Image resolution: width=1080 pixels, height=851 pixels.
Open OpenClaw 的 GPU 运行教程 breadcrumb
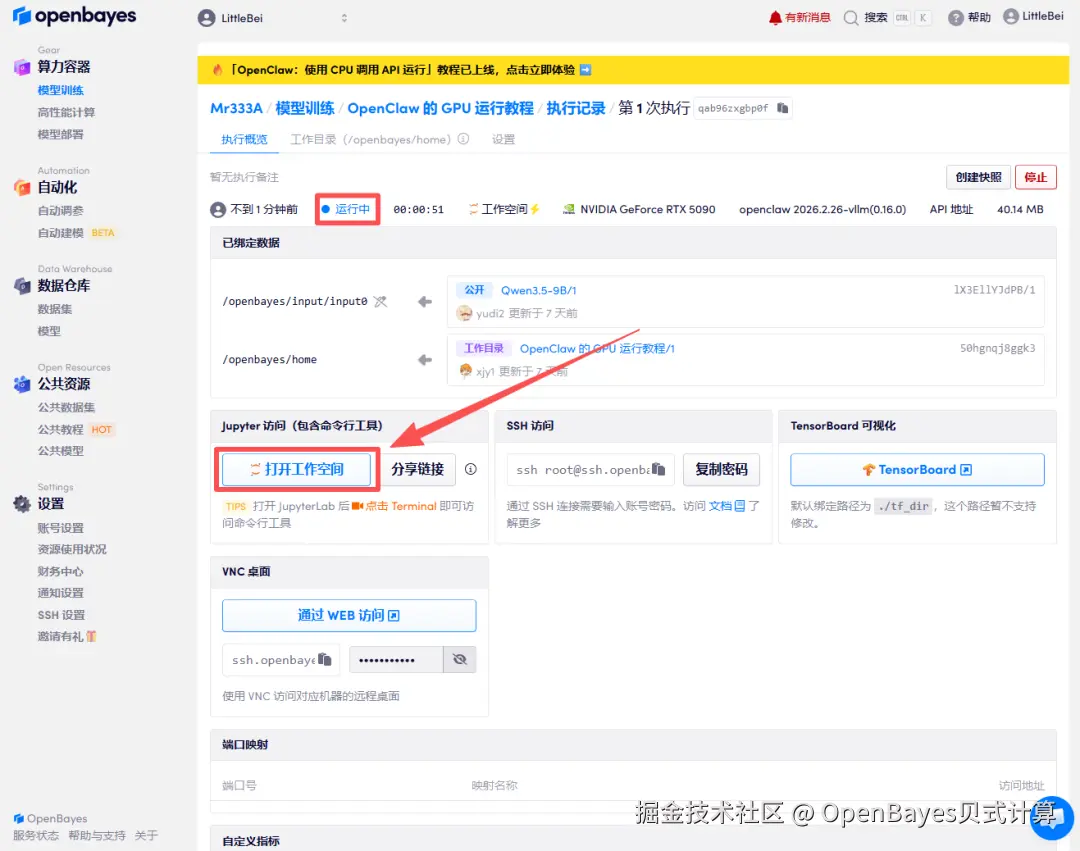point(440,108)
